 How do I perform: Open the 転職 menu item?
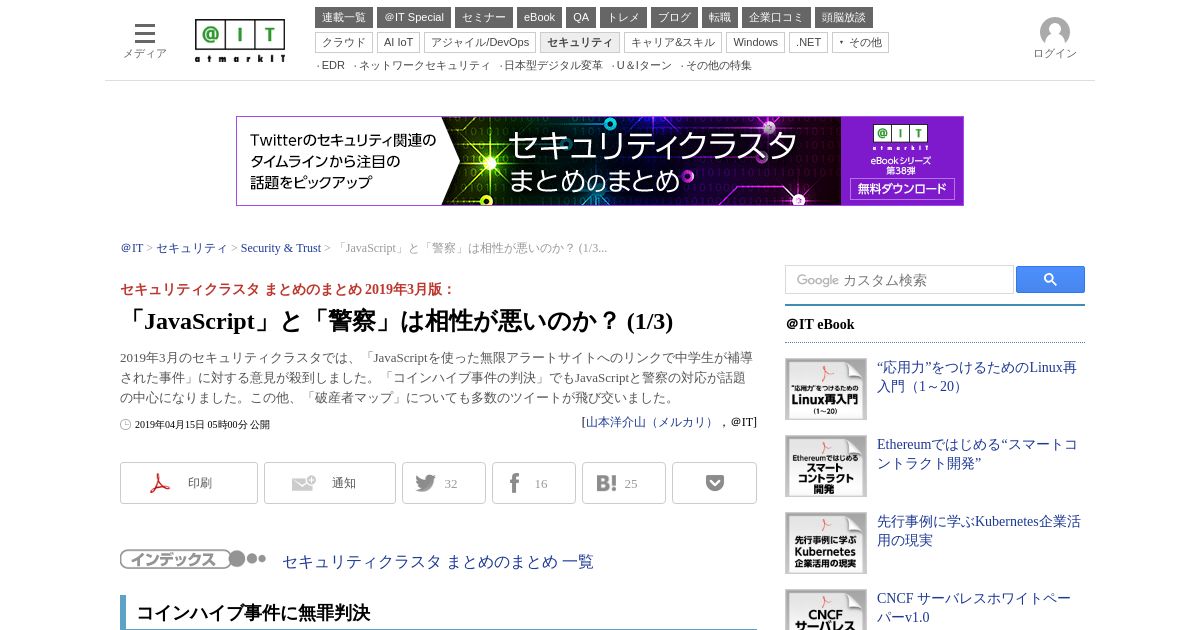click(720, 17)
